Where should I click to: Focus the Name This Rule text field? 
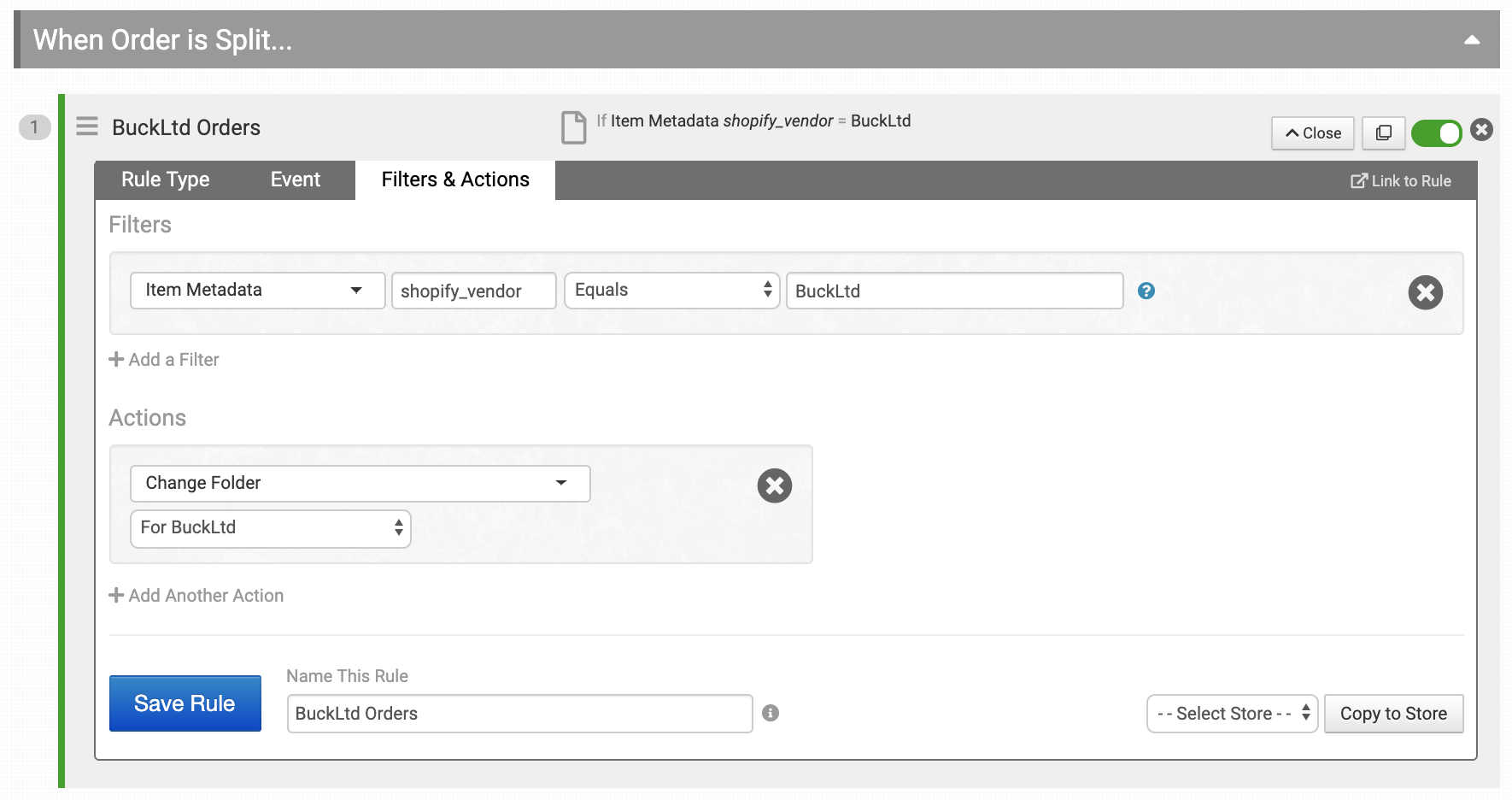(x=520, y=714)
